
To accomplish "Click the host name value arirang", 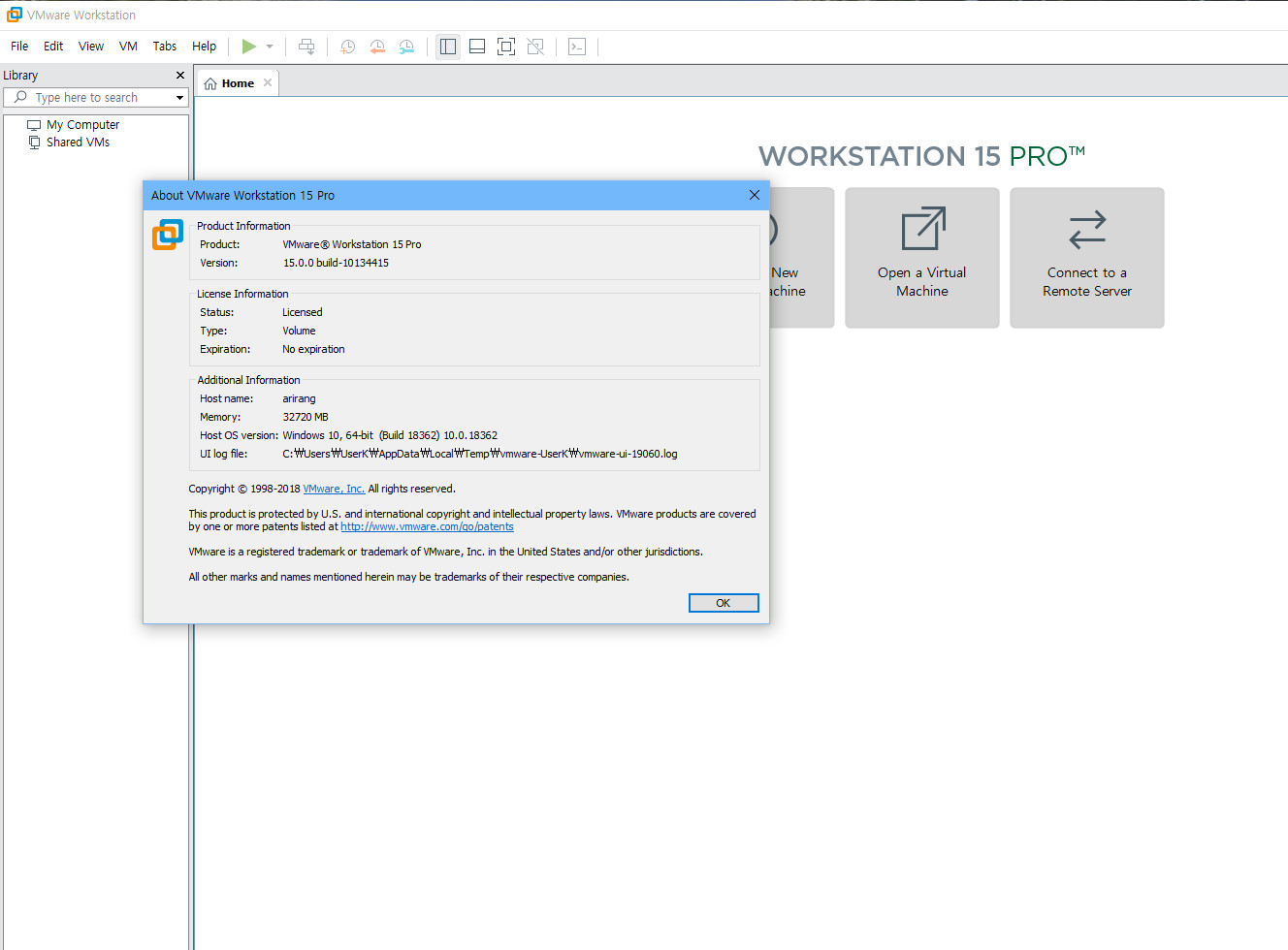I will (299, 398).
